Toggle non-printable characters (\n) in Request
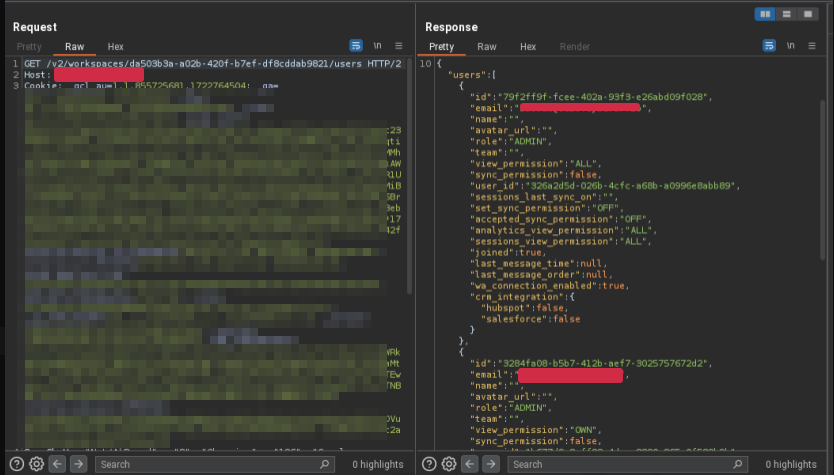This screenshot has width=834, height=475. [378, 46]
